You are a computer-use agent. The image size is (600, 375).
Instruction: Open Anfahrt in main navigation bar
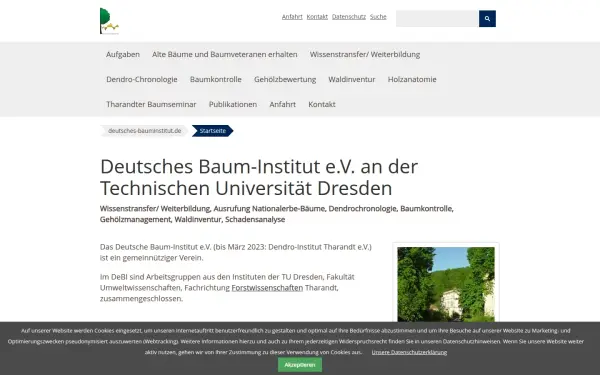click(282, 104)
